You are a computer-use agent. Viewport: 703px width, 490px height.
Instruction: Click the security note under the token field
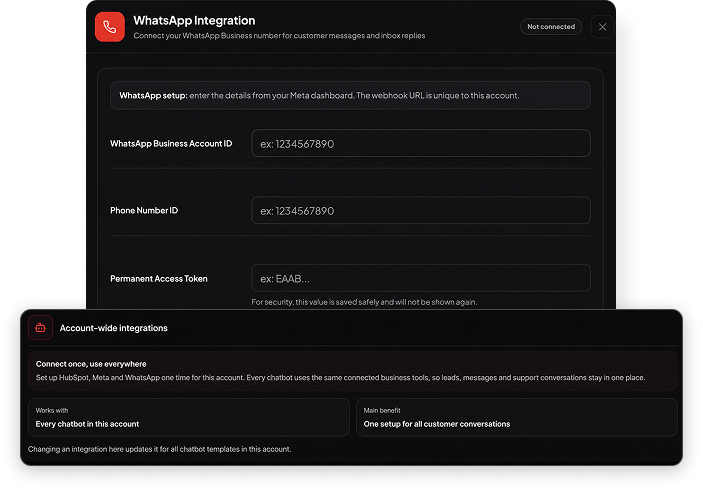(364, 302)
